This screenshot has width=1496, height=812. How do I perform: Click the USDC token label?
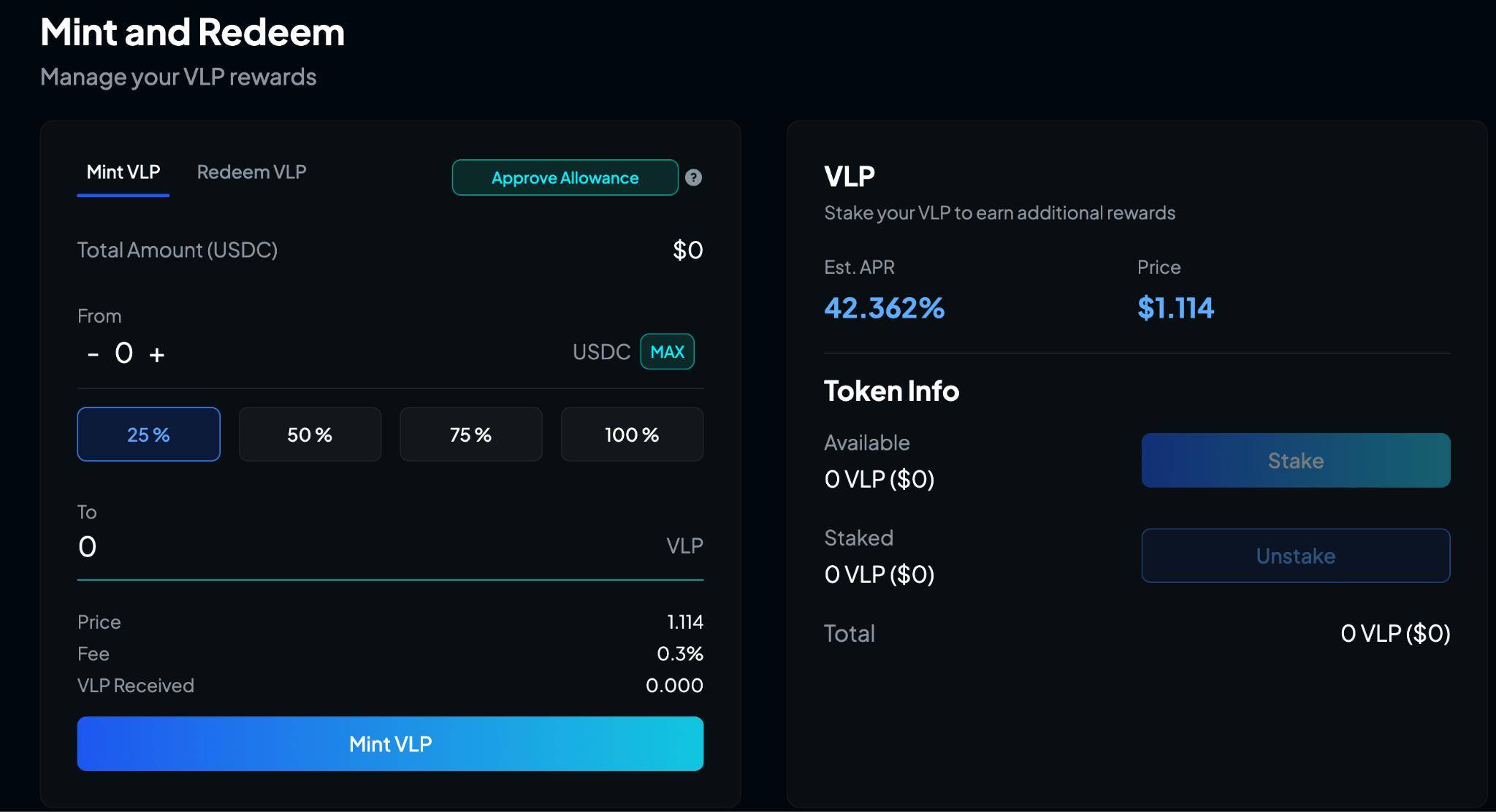coord(601,352)
